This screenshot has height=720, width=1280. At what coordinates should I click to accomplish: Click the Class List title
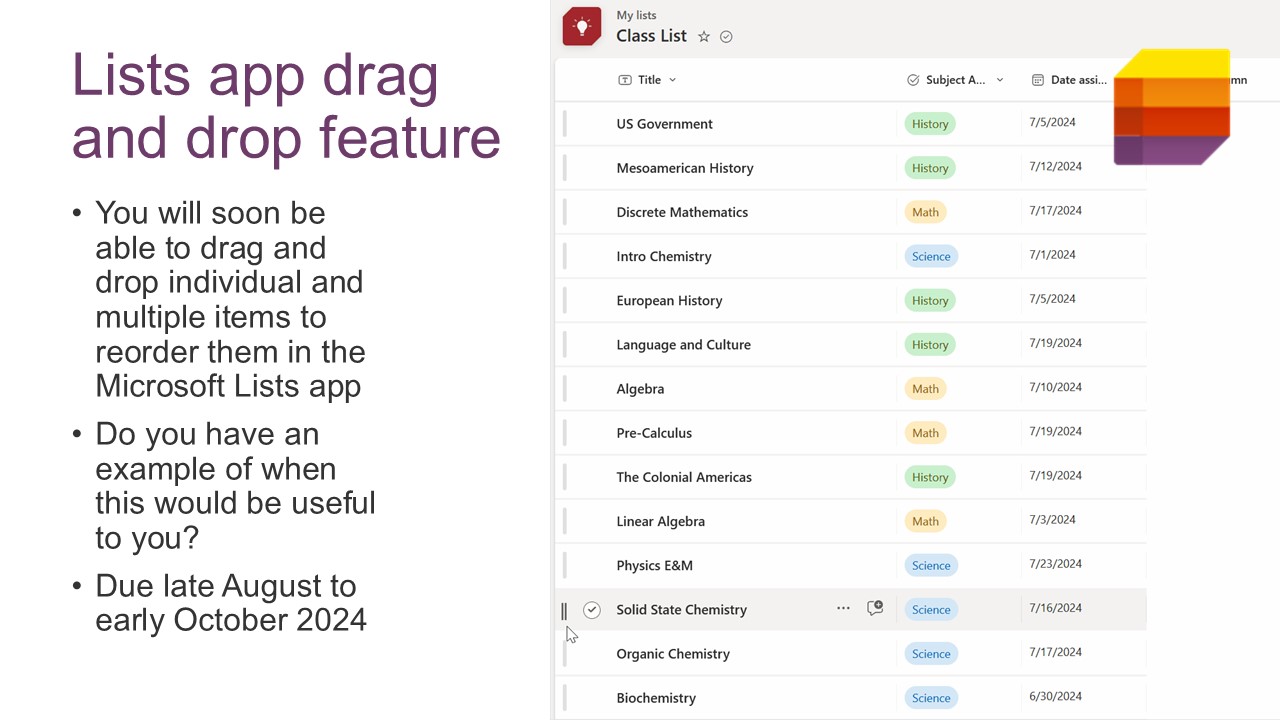651,36
